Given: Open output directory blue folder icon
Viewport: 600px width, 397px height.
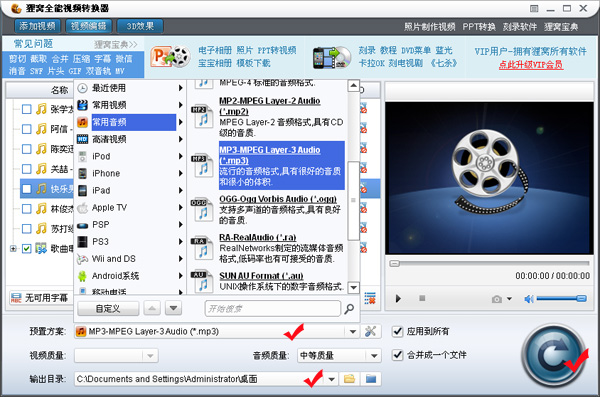Looking at the screenshot, I should point(370,379).
